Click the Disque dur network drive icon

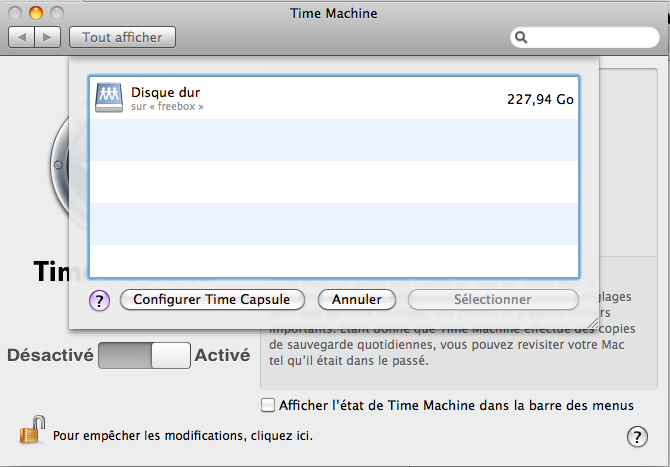108,97
